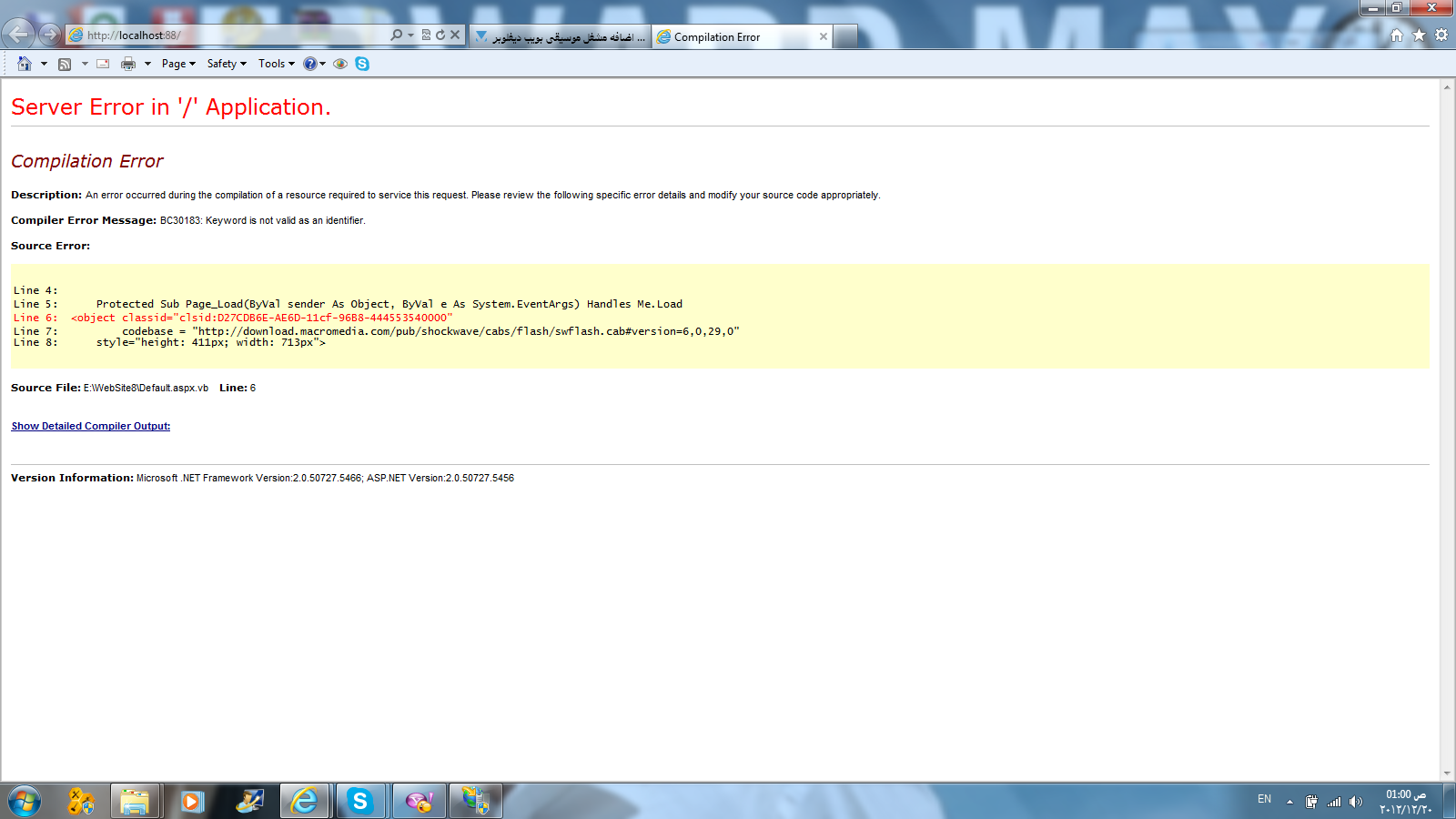Click the Print icon in command bar
1456x819 pixels.
coord(128,64)
